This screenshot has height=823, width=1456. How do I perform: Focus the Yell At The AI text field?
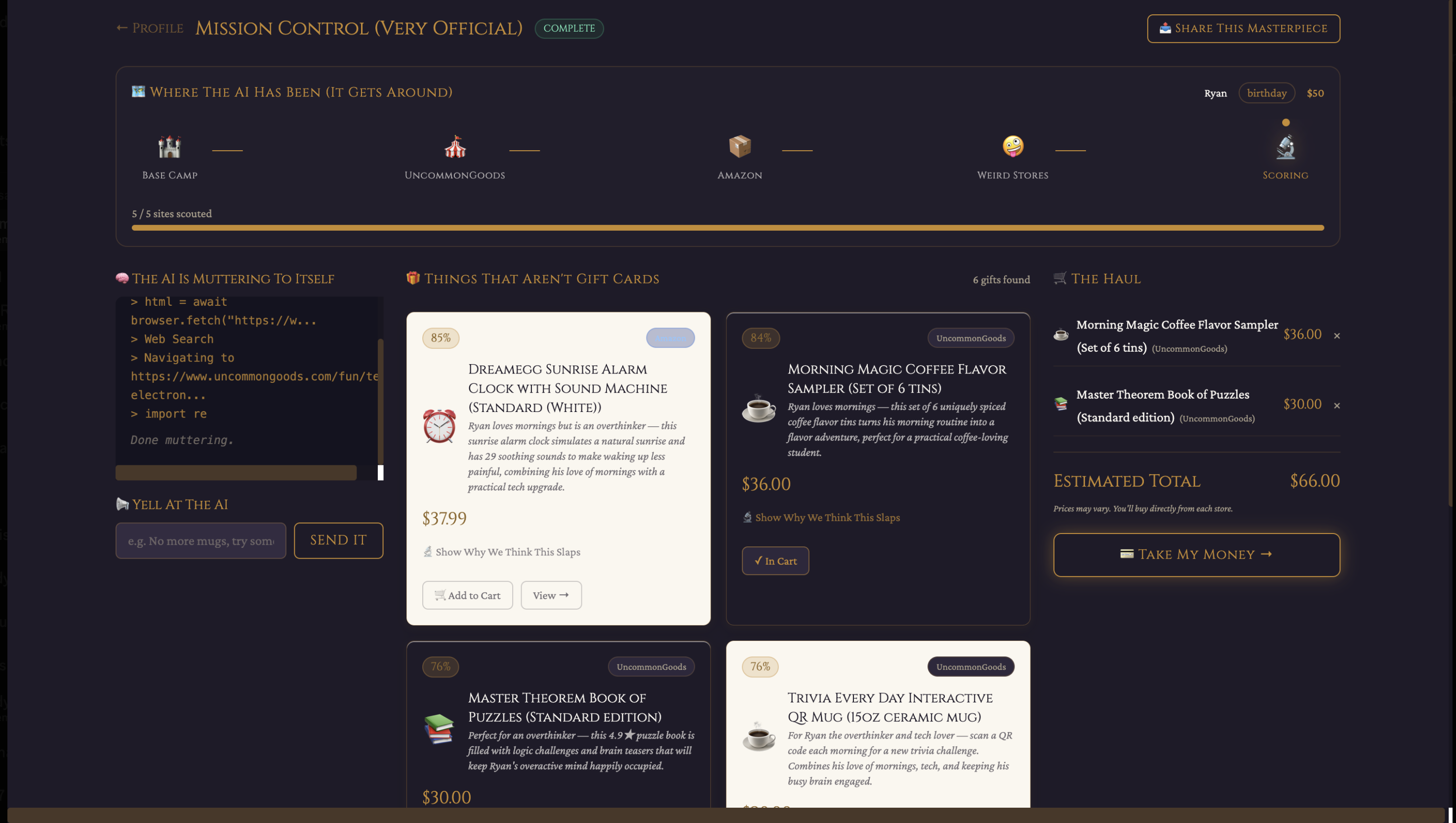pos(201,541)
